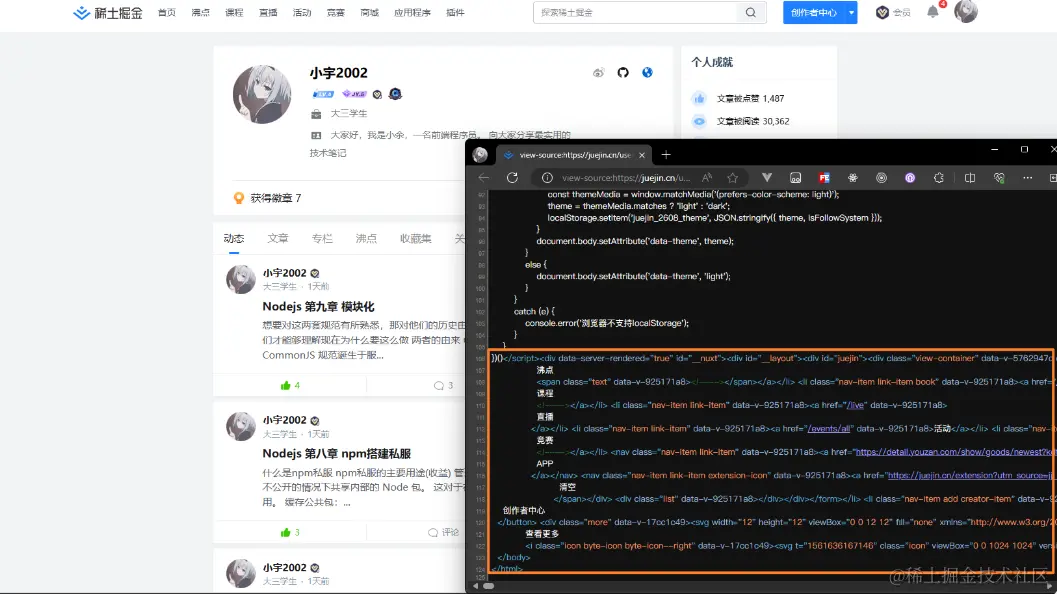Open the notification bell

tap(933, 11)
